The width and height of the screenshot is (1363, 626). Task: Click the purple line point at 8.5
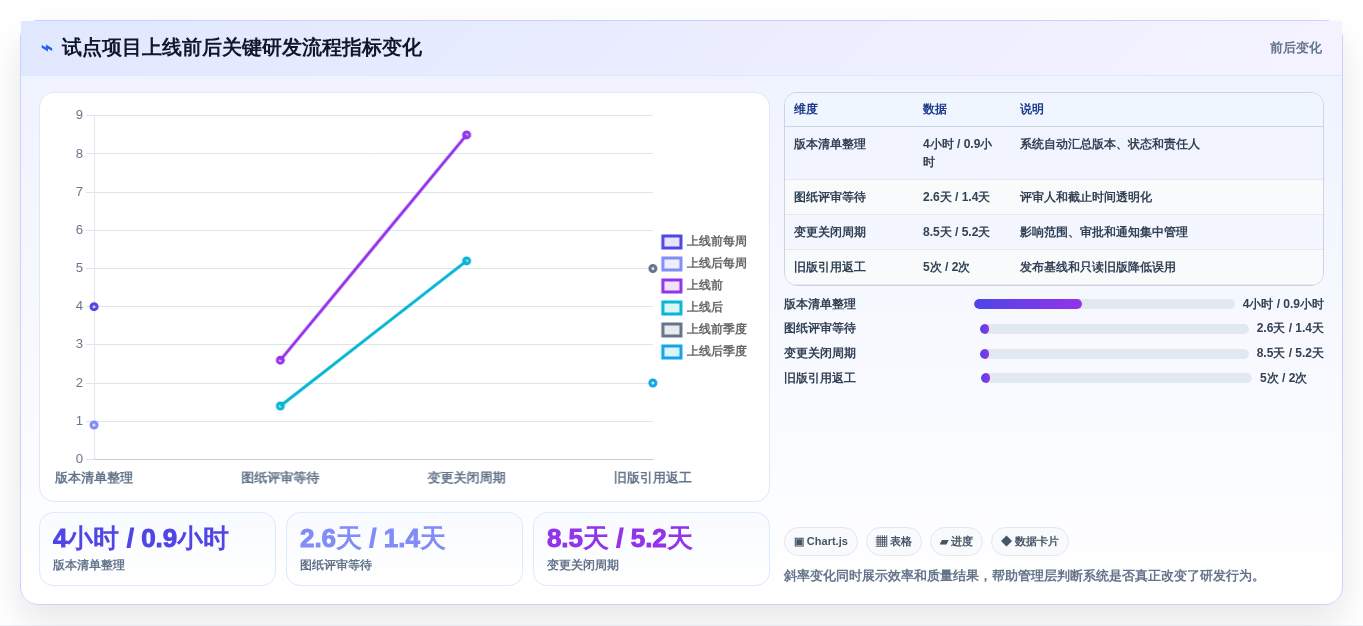(466, 135)
